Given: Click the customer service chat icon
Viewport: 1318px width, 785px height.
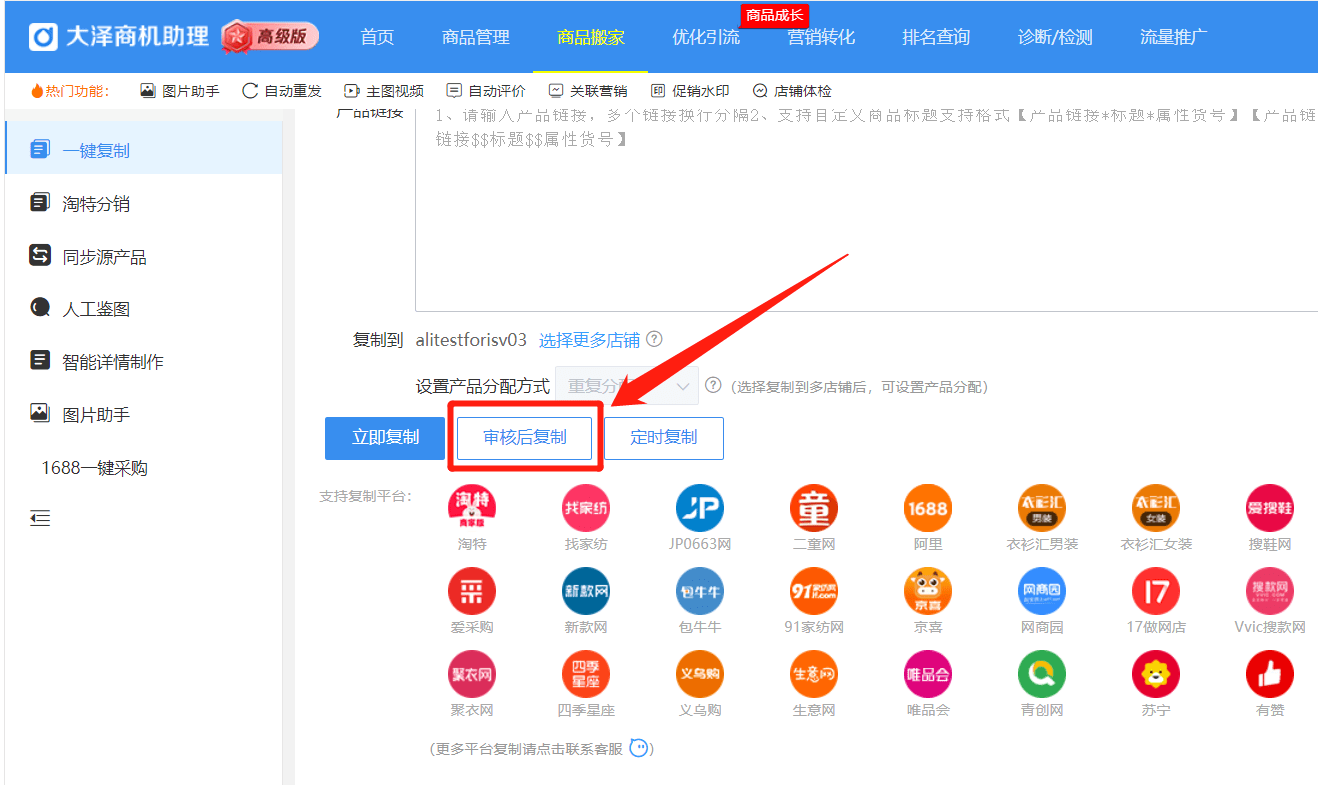Looking at the screenshot, I should tap(639, 748).
